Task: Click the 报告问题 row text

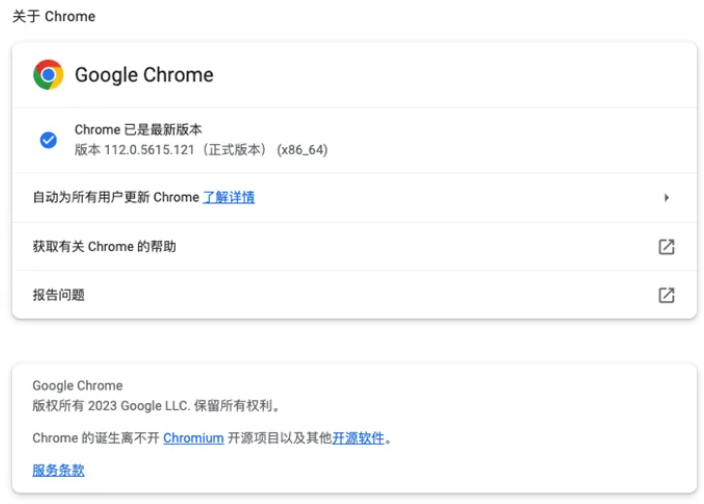Action: click(58, 295)
